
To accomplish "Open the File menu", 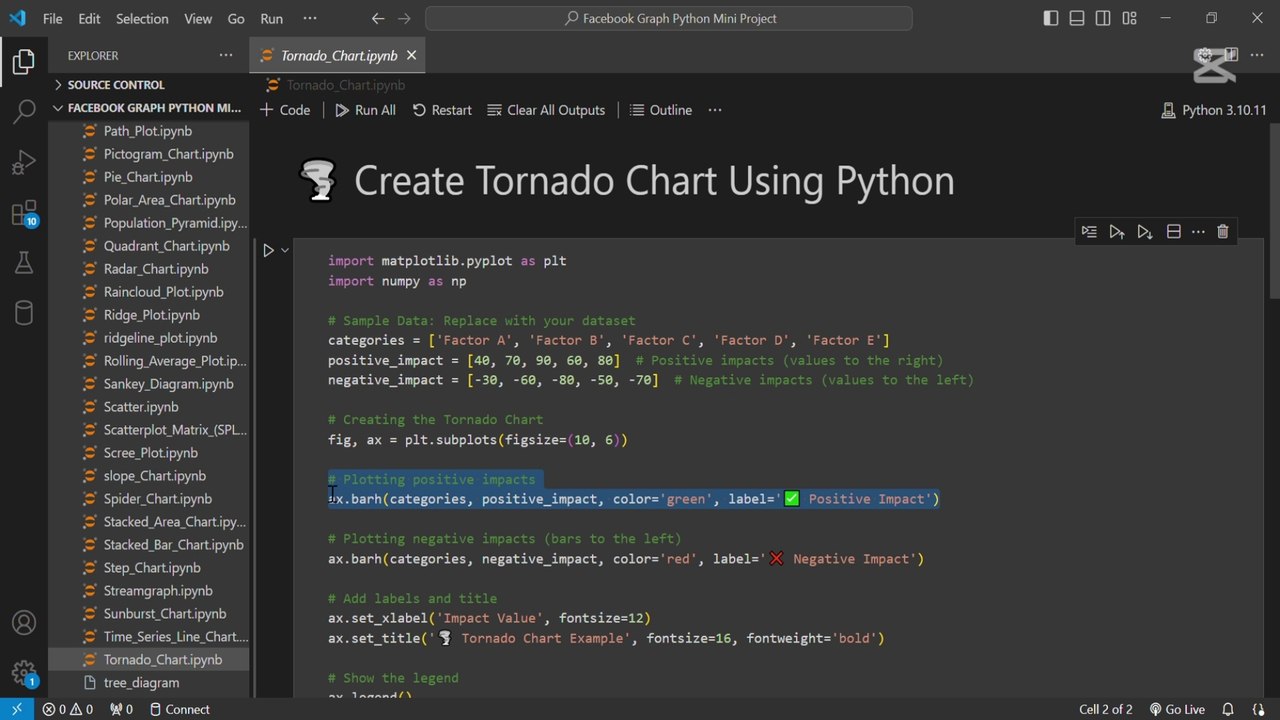I will [53, 18].
